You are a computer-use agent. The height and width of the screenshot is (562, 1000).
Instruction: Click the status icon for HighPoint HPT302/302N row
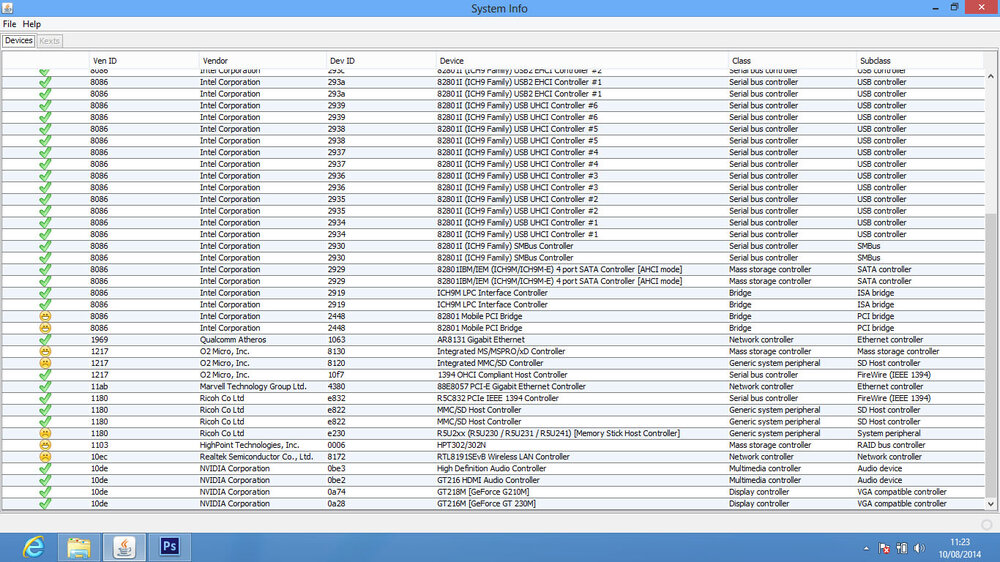pyautogui.click(x=45, y=445)
